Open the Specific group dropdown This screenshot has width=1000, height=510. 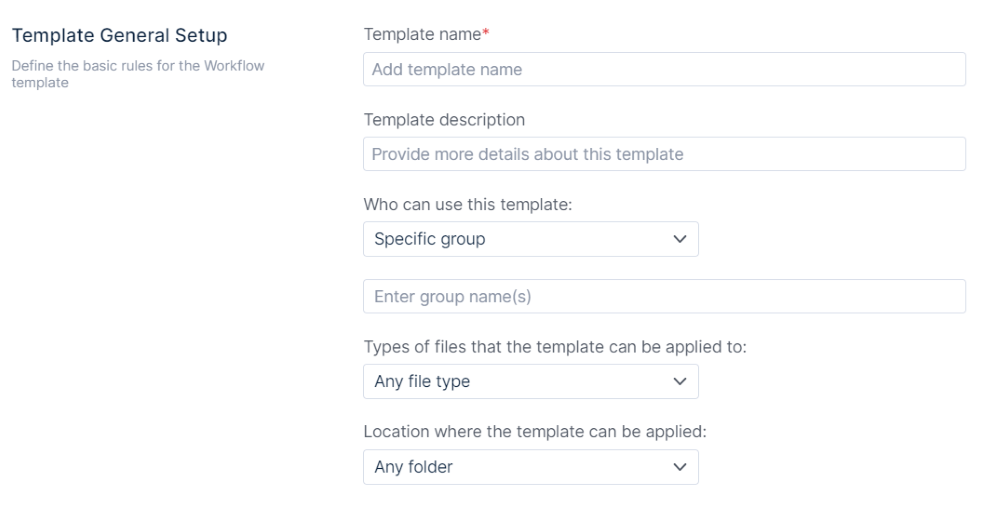coord(531,239)
